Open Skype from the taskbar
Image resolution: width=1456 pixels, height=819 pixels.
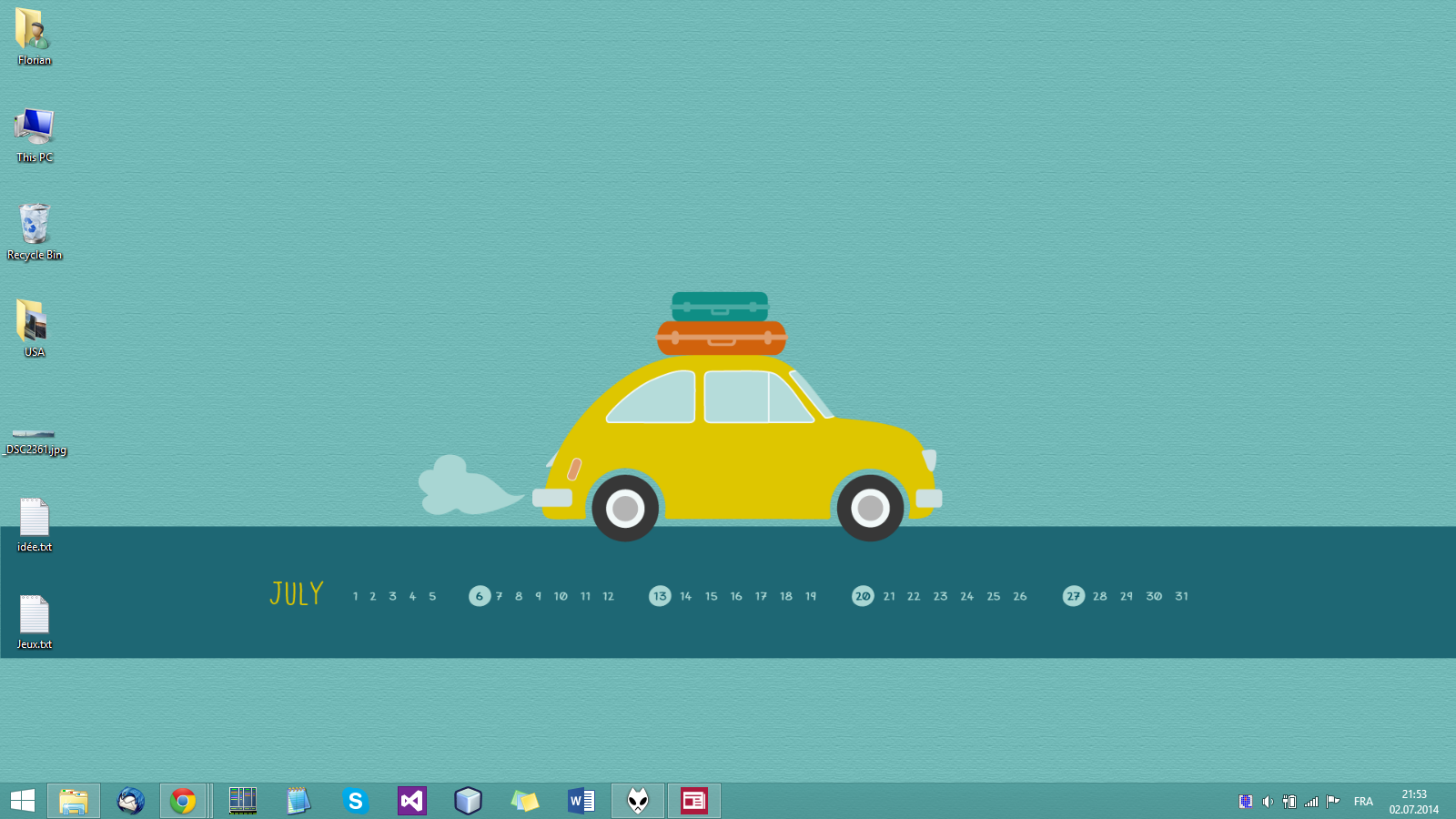pyautogui.click(x=355, y=801)
